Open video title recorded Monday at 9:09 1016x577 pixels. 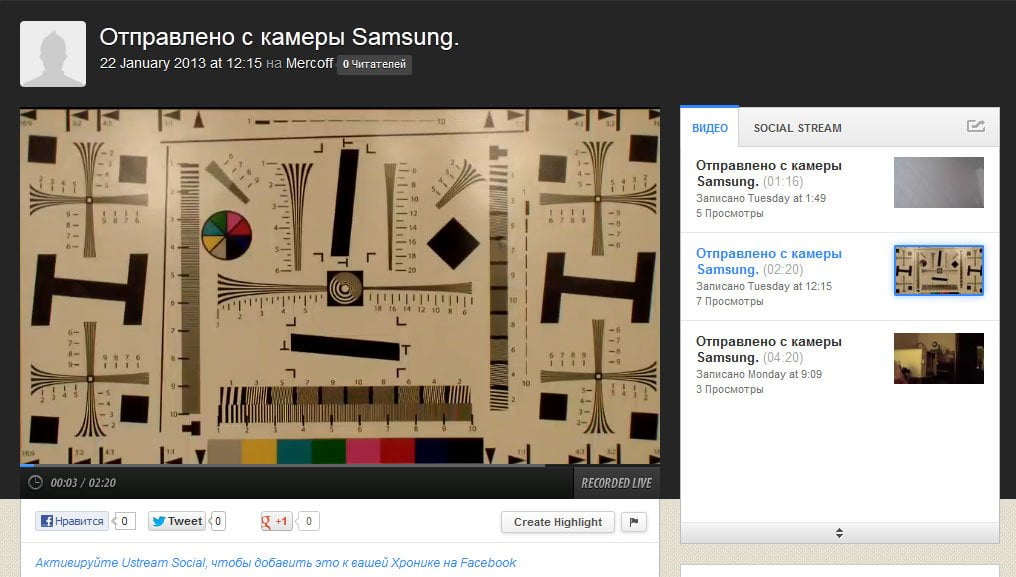(x=768, y=349)
